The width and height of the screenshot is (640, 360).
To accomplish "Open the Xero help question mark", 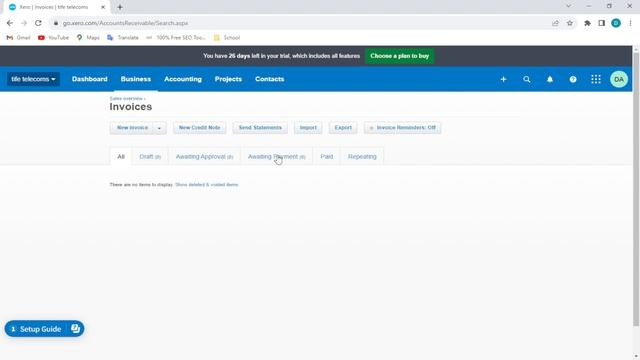I will [573, 79].
